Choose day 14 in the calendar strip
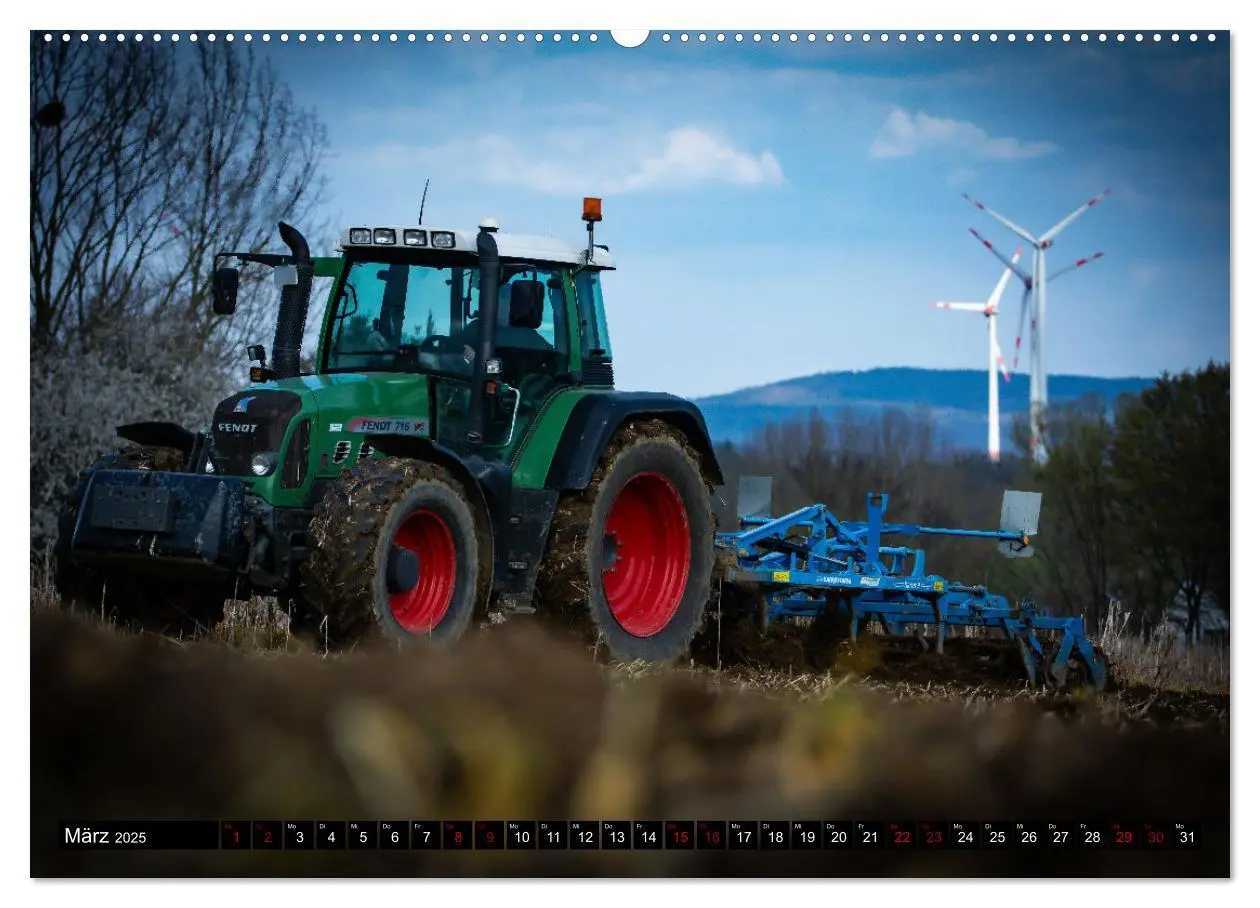 pyautogui.click(x=647, y=836)
